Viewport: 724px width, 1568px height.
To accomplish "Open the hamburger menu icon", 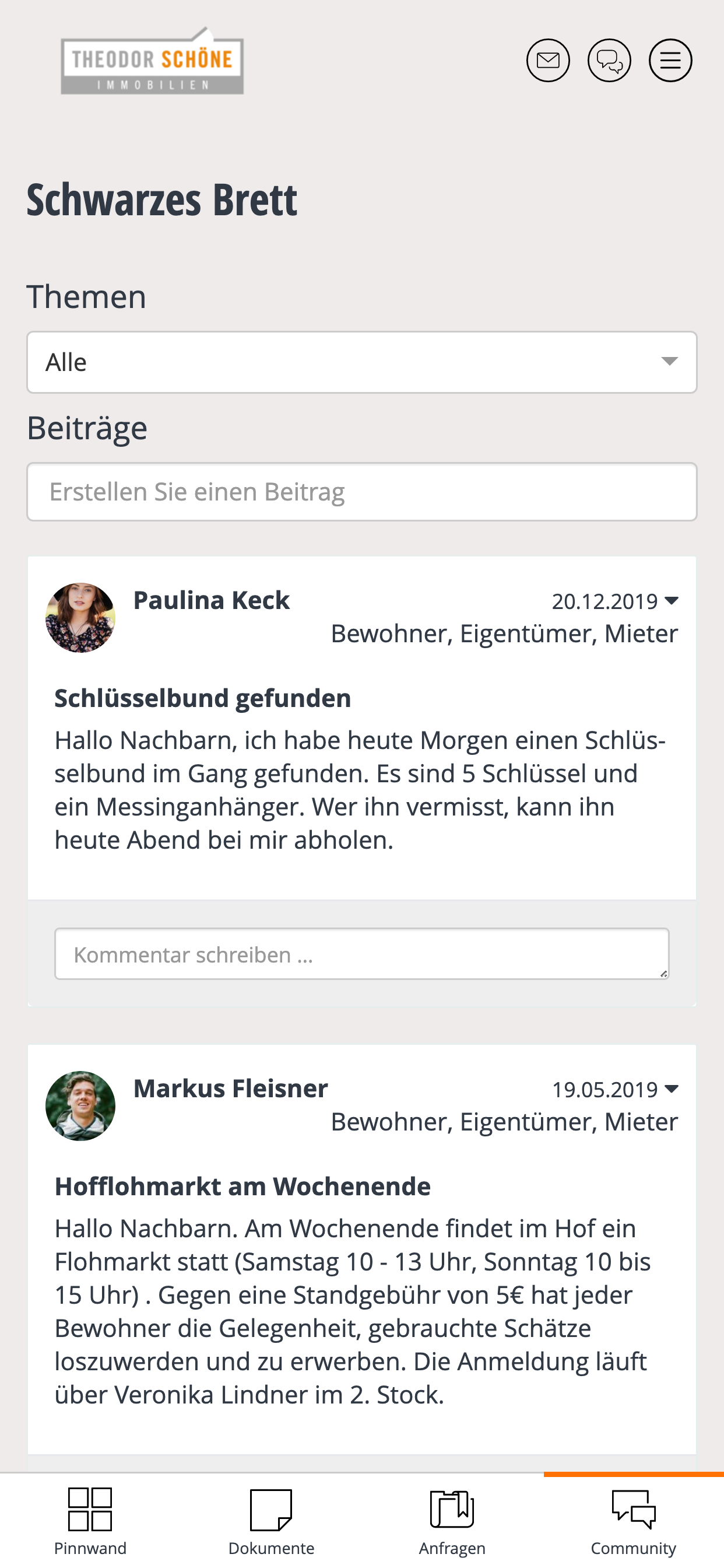I will point(670,60).
